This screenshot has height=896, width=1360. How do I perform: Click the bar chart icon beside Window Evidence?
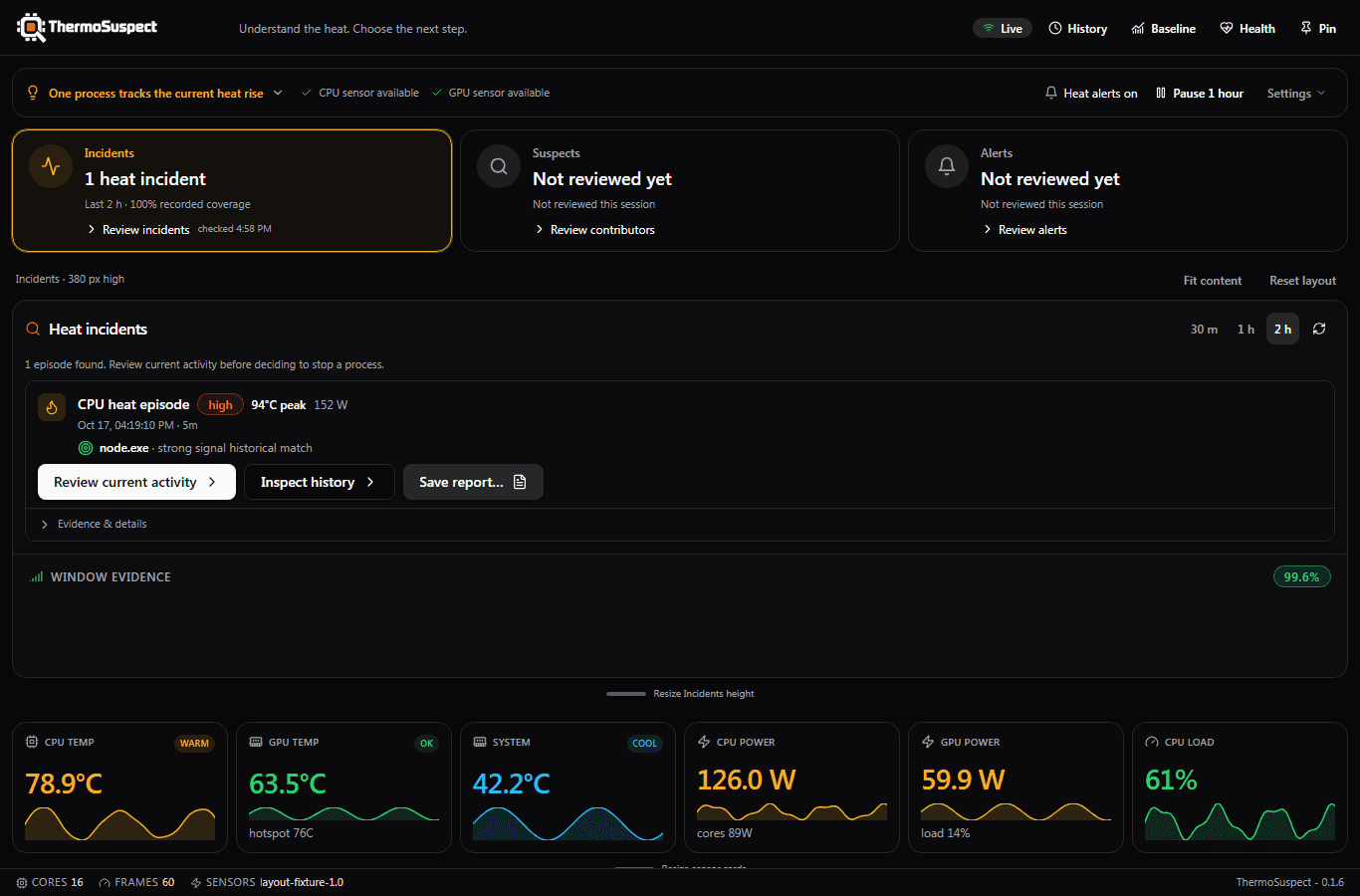click(x=37, y=576)
